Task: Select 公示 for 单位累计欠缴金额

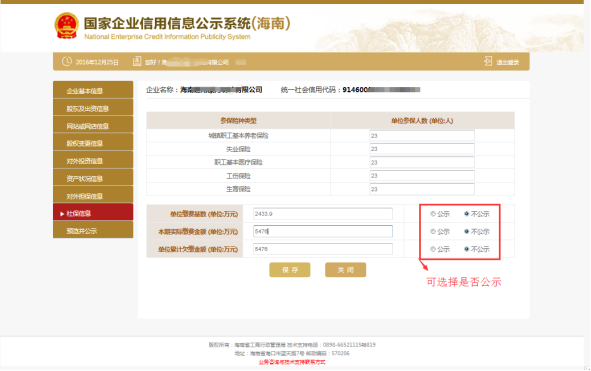Action: pyautogui.click(x=433, y=249)
